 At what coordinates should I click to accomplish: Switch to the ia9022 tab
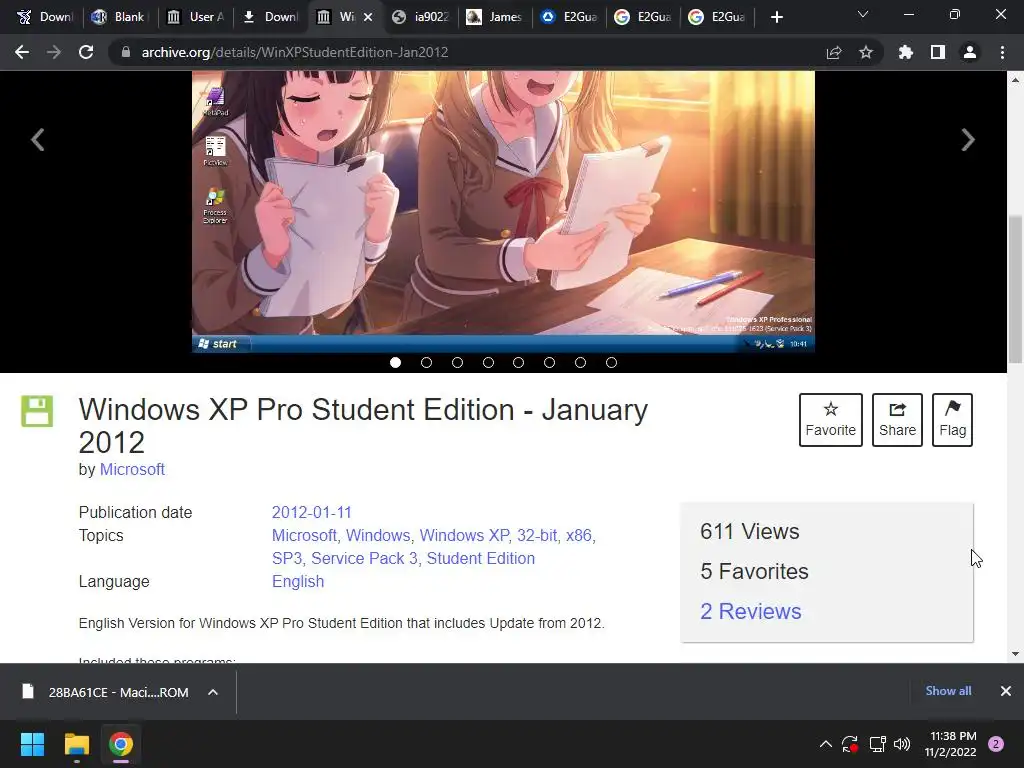[421, 17]
